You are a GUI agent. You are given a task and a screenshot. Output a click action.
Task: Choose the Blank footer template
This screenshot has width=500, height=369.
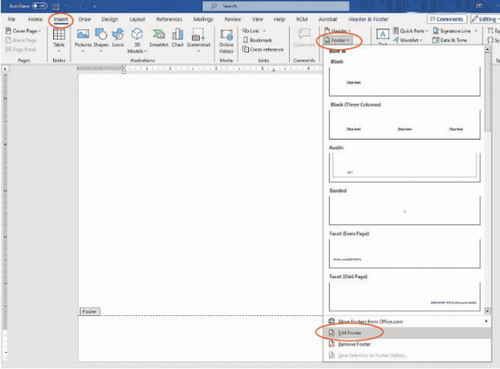(x=405, y=82)
